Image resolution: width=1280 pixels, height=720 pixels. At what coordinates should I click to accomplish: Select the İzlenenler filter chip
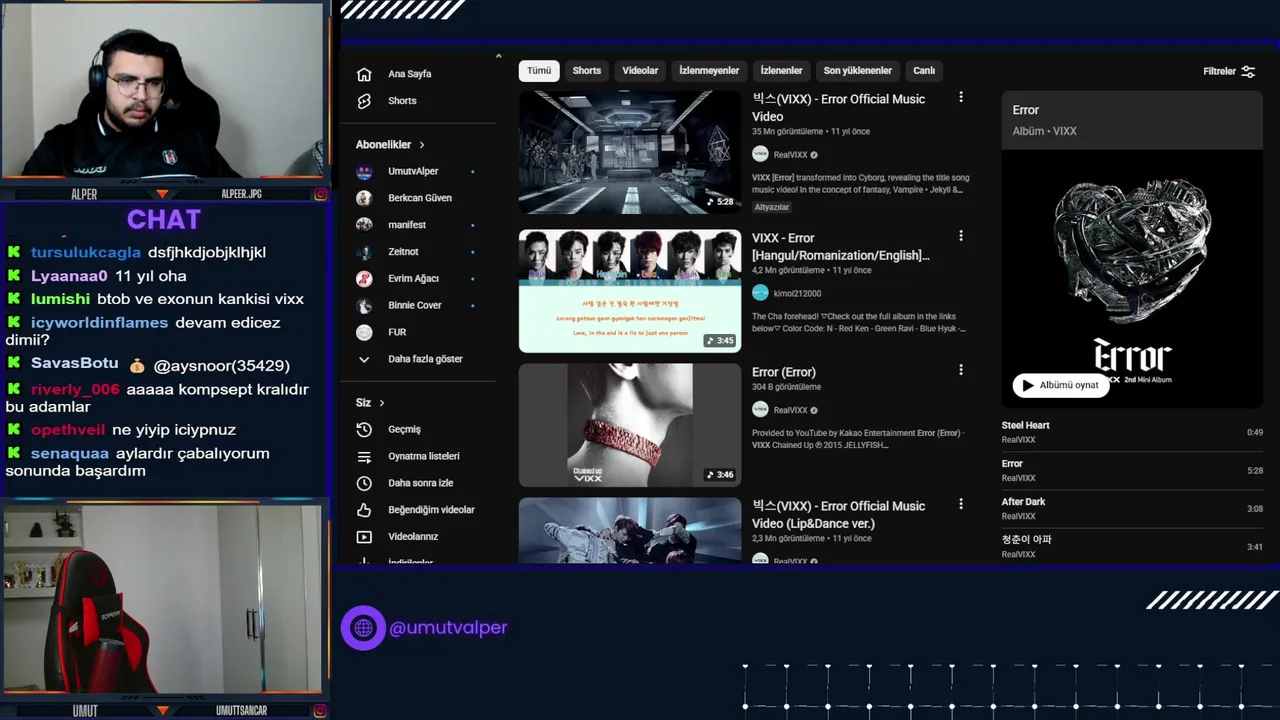pyautogui.click(x=781, y=71)
